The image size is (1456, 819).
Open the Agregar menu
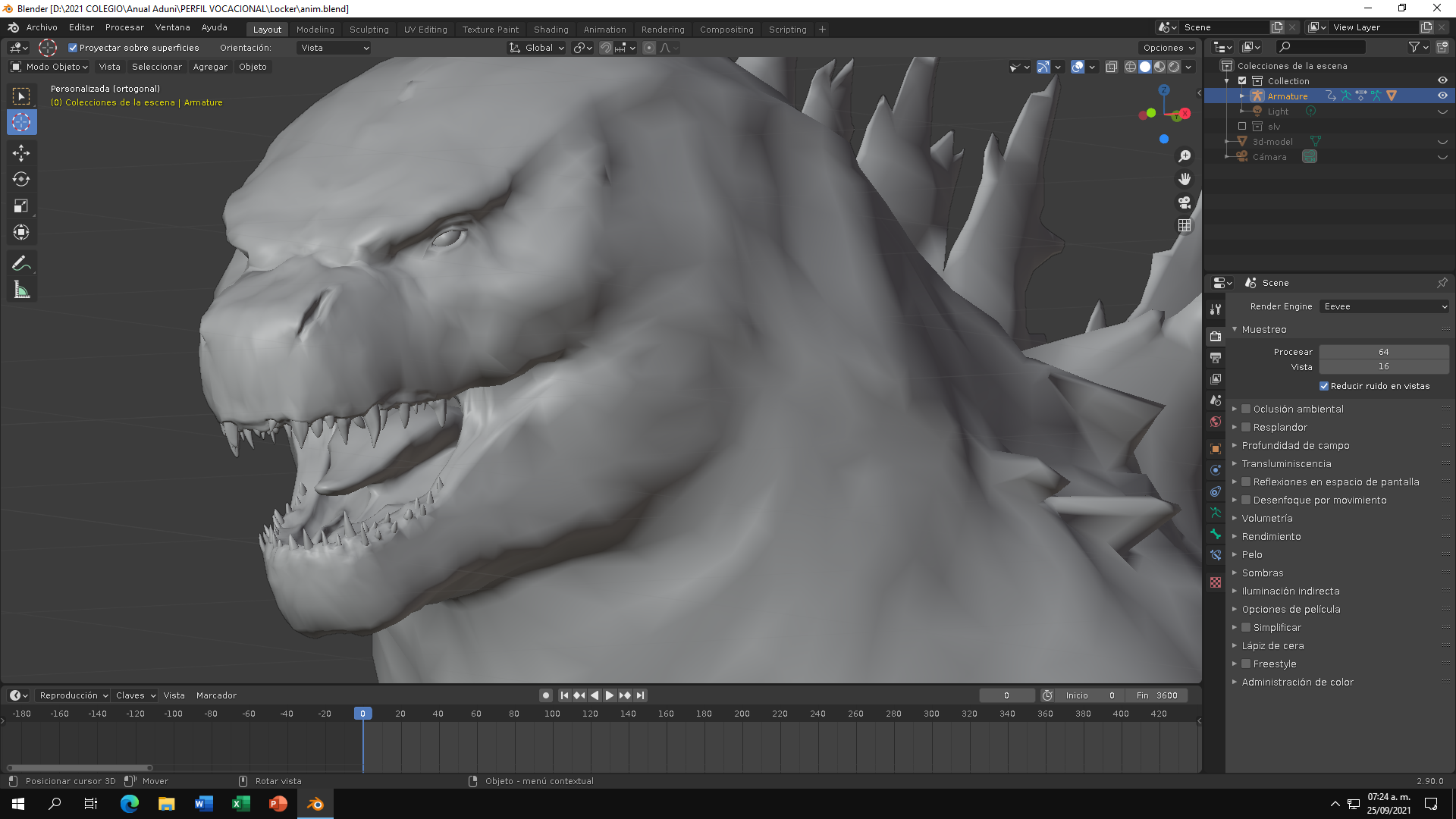pyautogui.click(x=210, y=67)
